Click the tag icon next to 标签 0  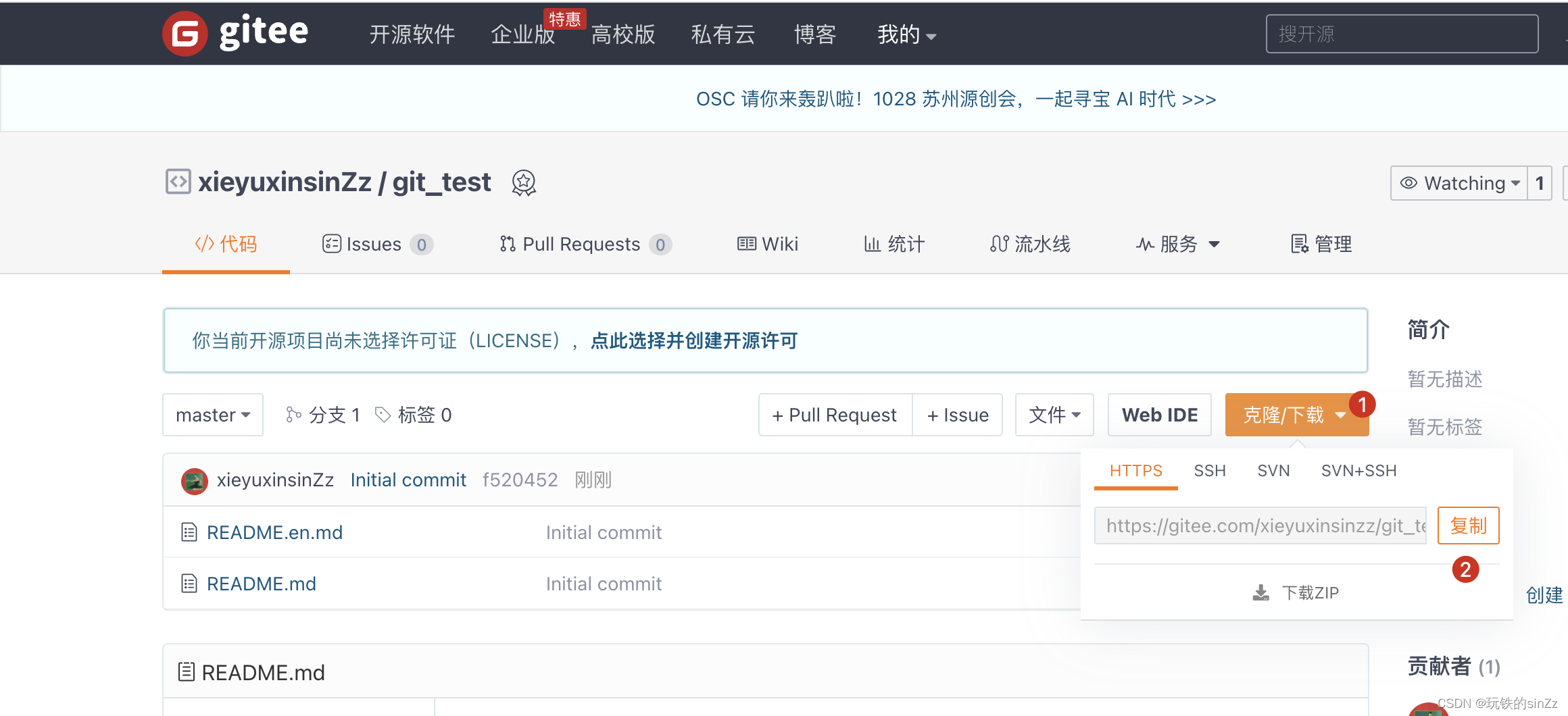click(x=383, y=414)
